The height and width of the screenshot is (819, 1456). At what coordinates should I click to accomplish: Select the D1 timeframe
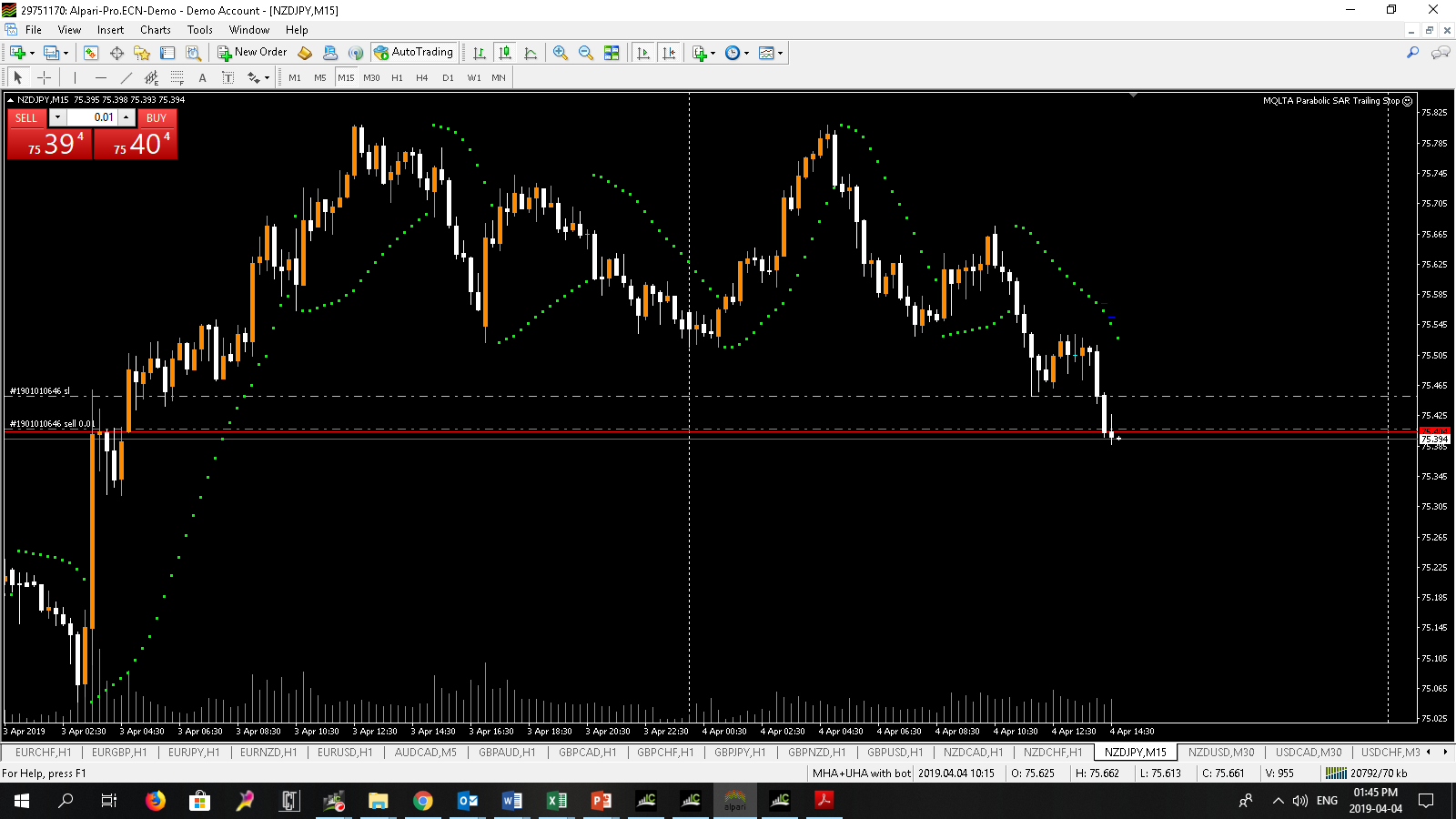pos(448,77)
